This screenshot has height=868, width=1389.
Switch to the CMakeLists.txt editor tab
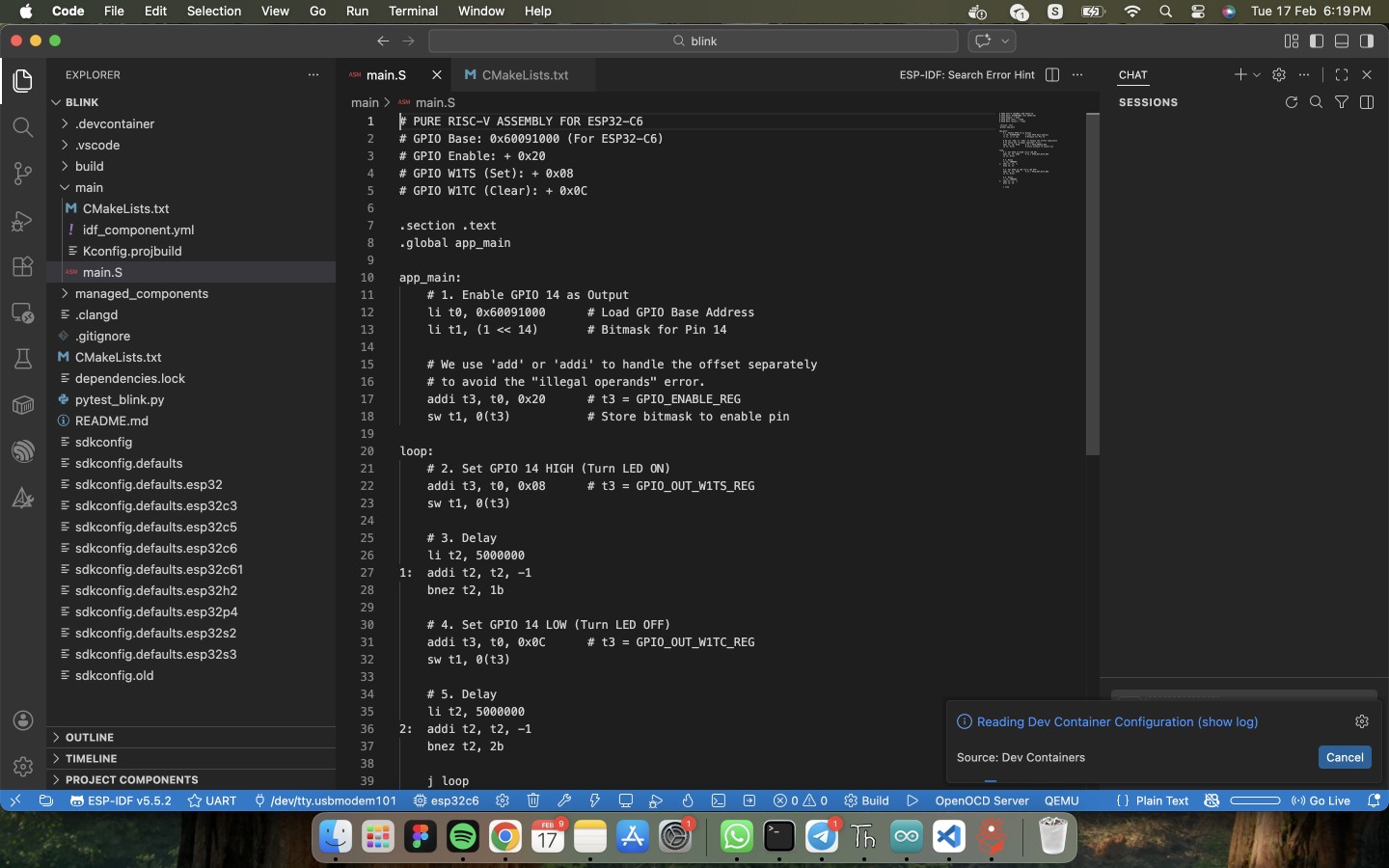pyautogui.click(x=525, y=74)
